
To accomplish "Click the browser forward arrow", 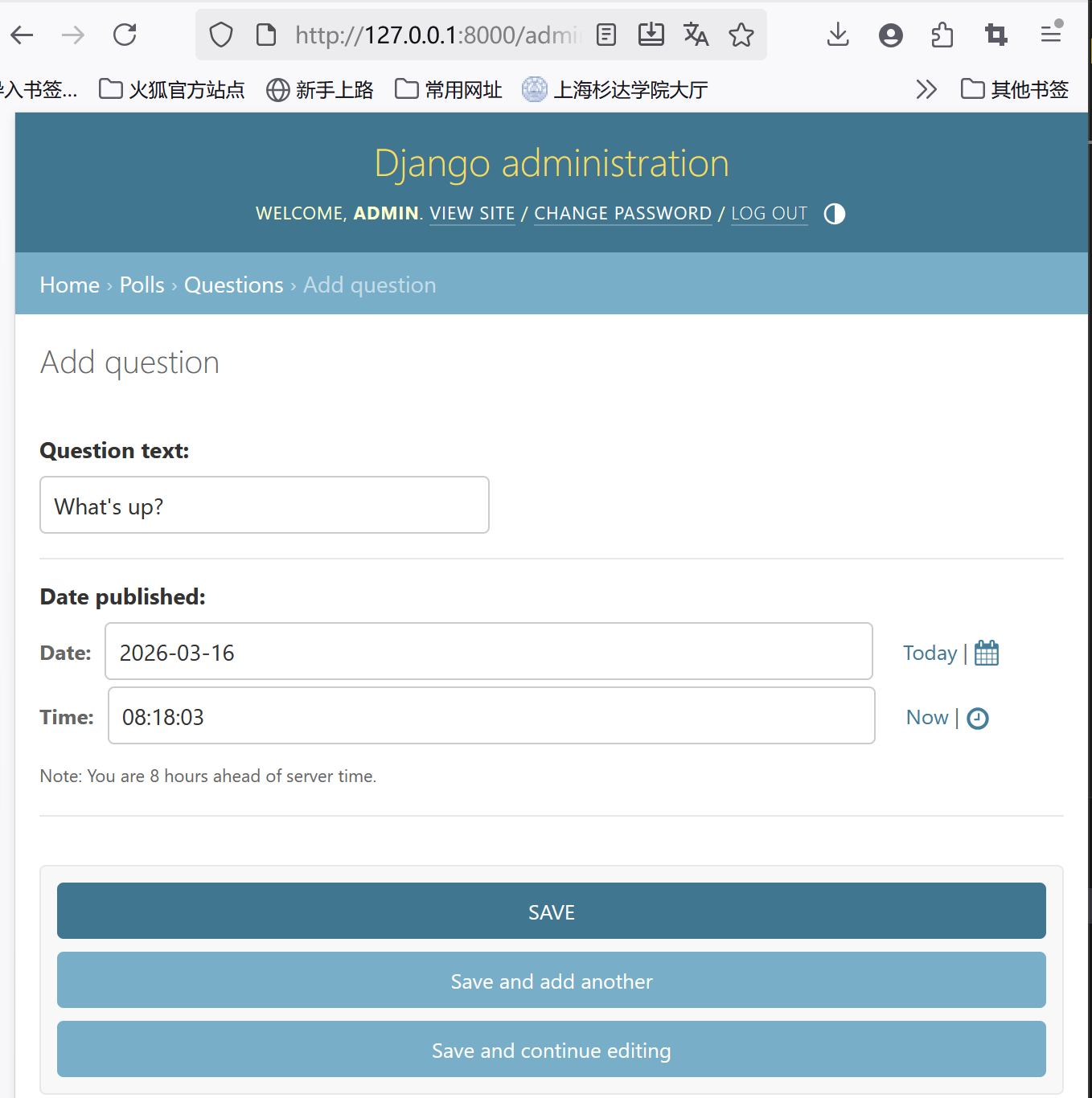I will tap(73, 35).
